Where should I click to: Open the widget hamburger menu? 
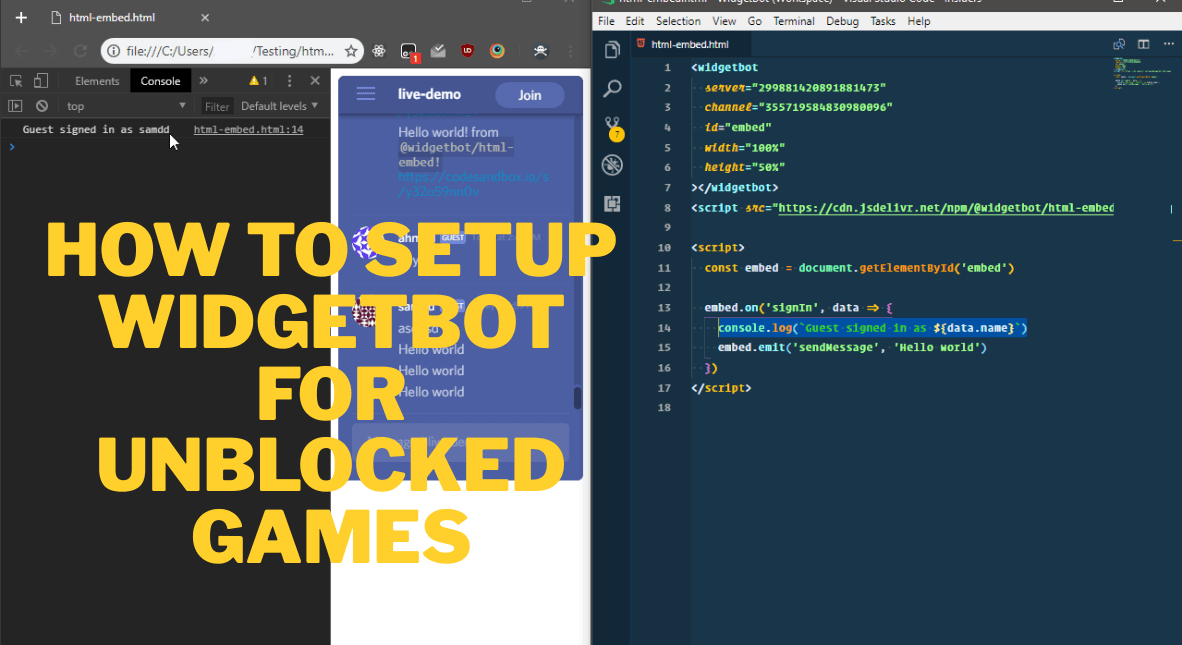366,94
